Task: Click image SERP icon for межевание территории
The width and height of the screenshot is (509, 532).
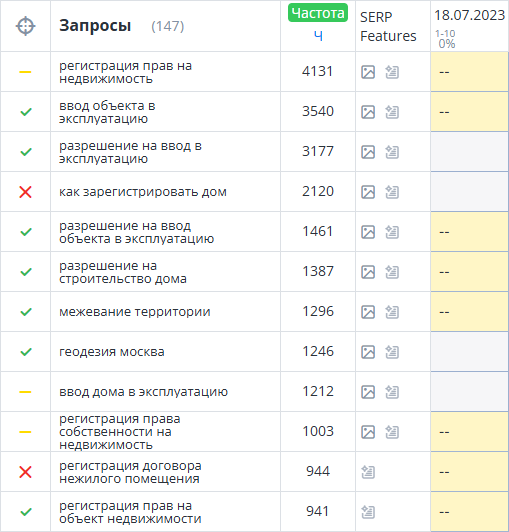Action: (x=368, y=312)
